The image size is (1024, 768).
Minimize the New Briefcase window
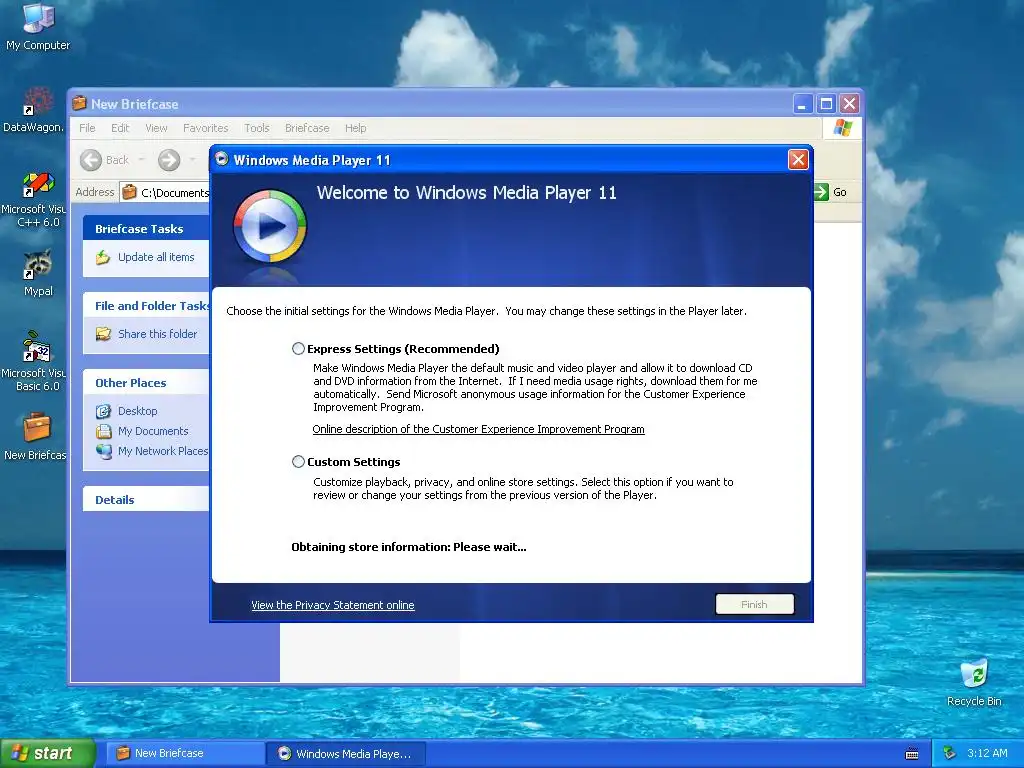803,103
